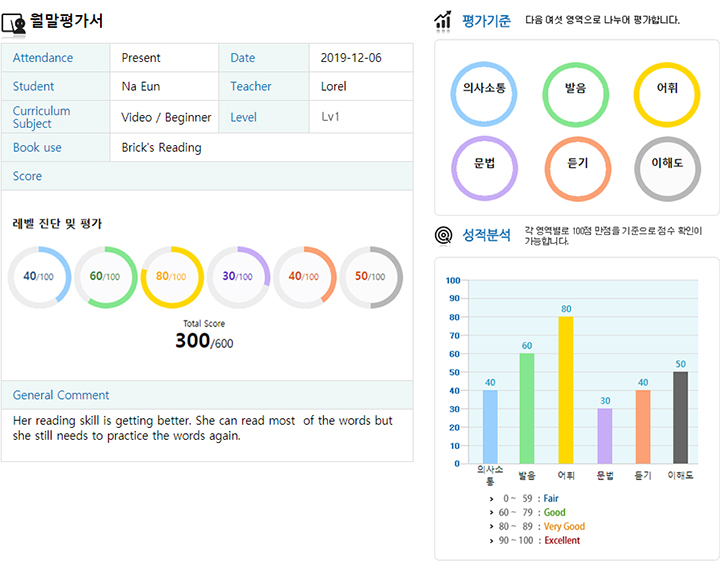The height and width of the screenshot is (562, 720).
Task: Click the 80/100 yellow score gauge
Action: (x=172, y=276)
